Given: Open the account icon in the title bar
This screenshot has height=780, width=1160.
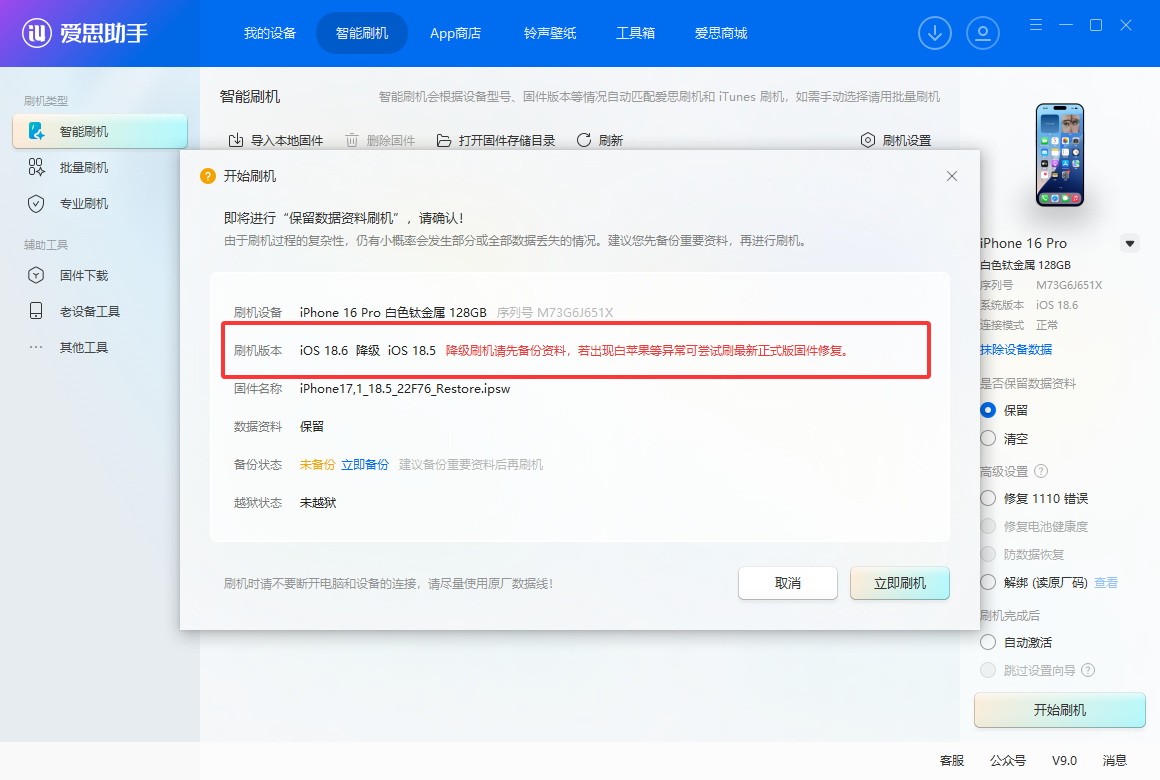Looking at the screenshot, I should tap(983, 33).
